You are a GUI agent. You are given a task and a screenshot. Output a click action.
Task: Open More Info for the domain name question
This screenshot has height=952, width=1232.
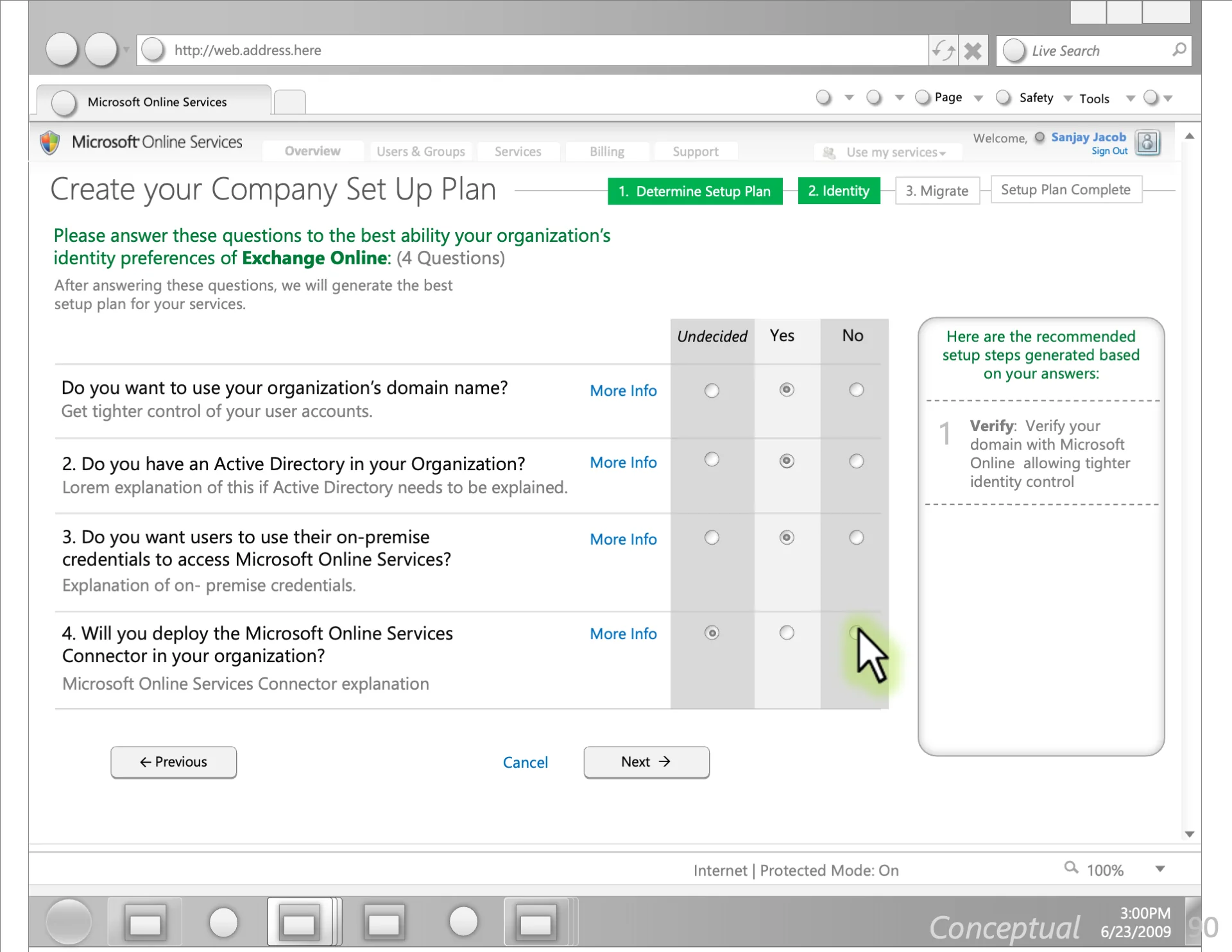623,390
